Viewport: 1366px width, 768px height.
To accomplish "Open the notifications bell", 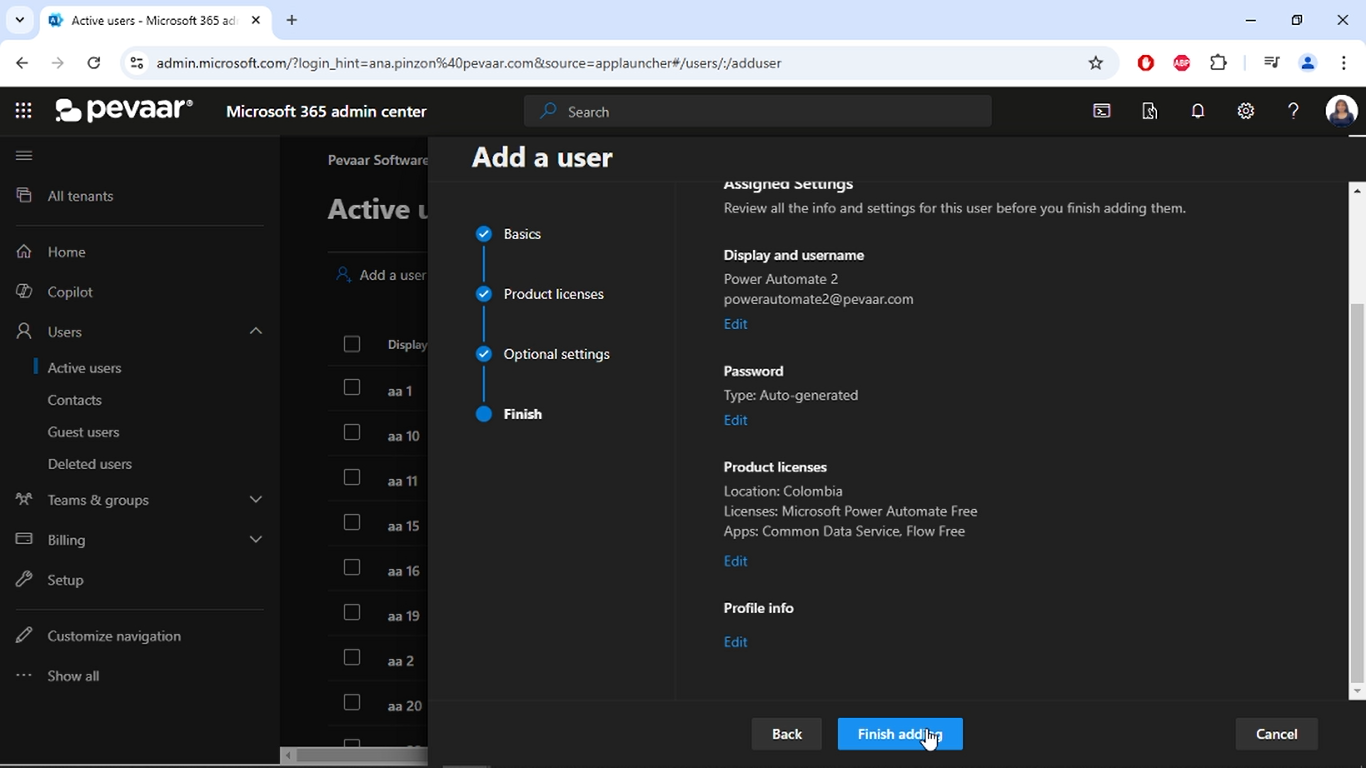I will 1198,111.
